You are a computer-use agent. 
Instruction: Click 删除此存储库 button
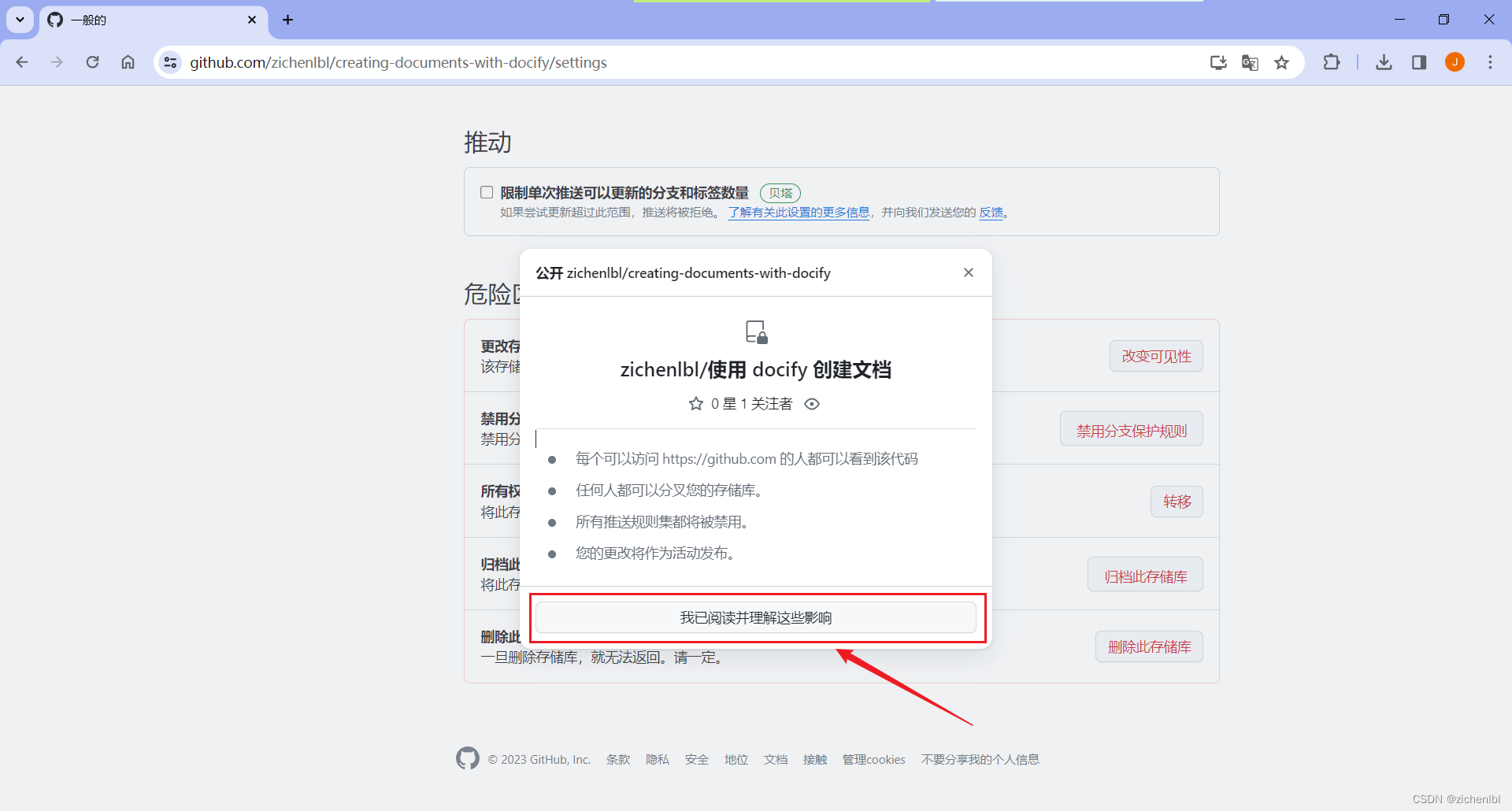pos(1149,646)
